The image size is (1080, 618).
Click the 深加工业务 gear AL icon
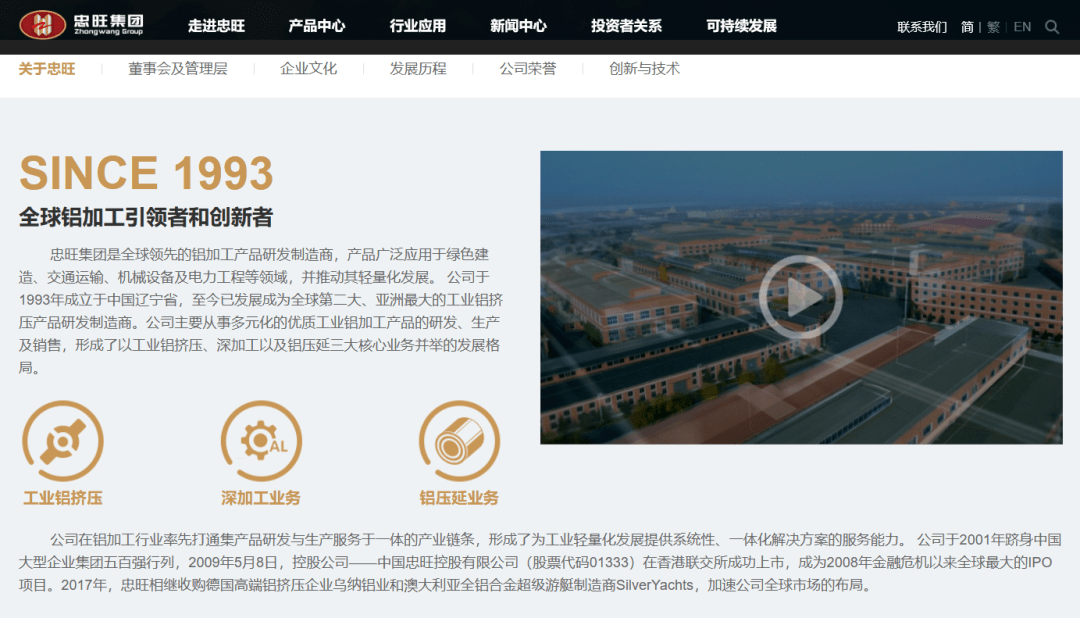click(x=261, y=441)
